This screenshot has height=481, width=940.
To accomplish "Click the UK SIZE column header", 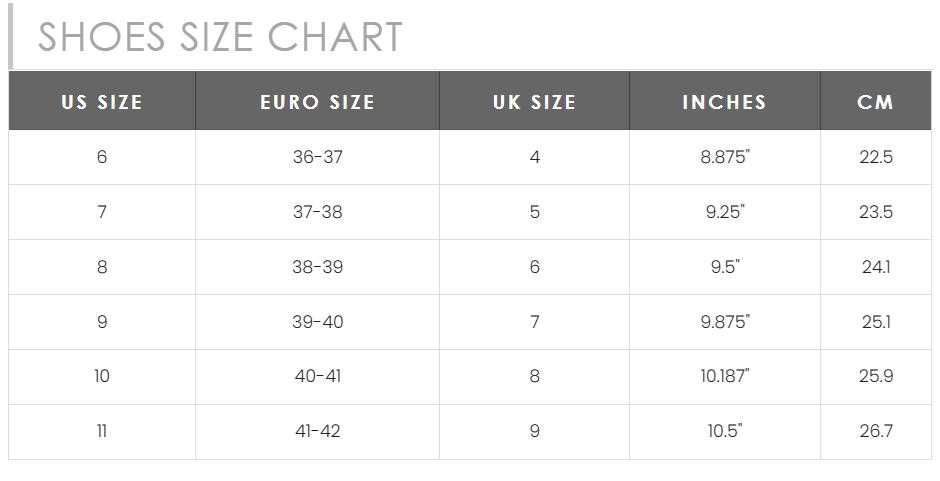I will (534, 102).
